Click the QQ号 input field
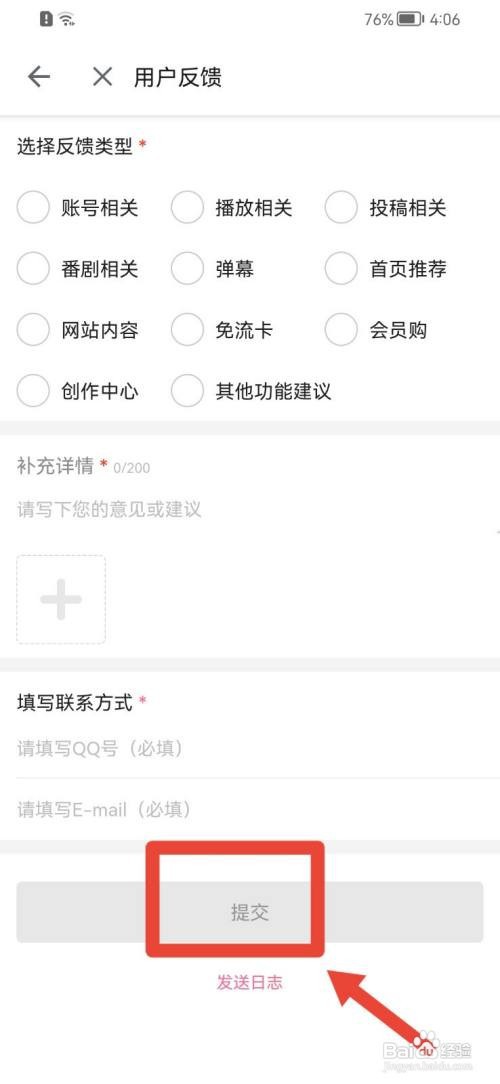Viewport: 500px width, 1084px height. point(250,748)
